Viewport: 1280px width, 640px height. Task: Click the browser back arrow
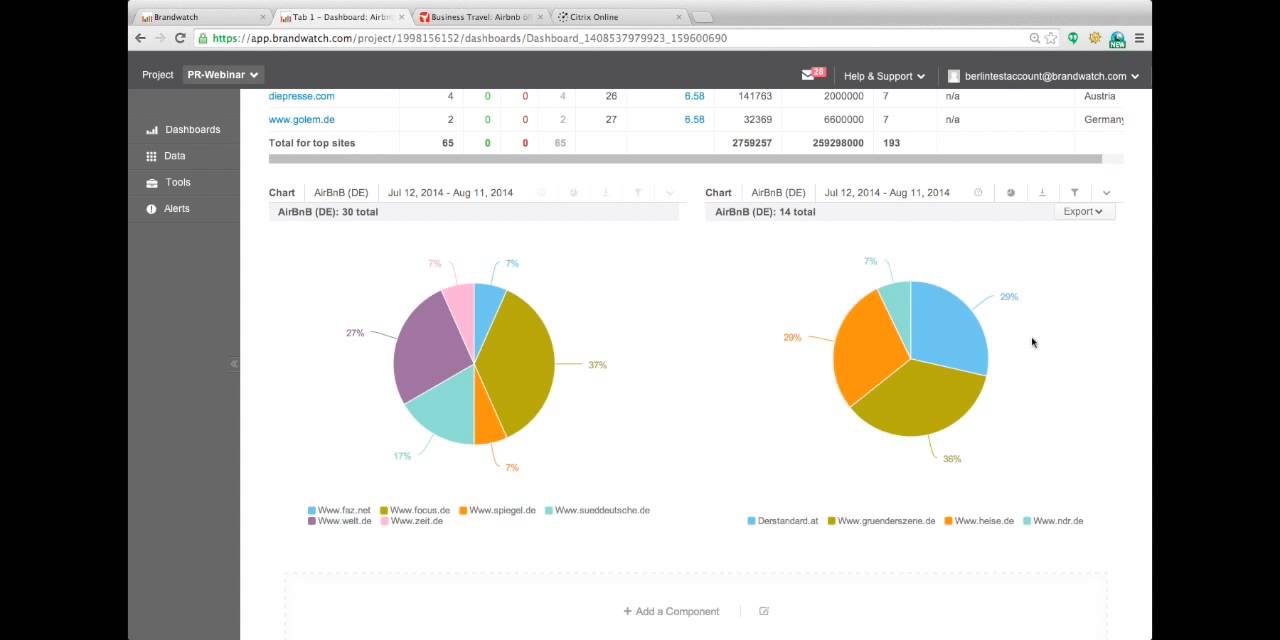tap(140, 38)
